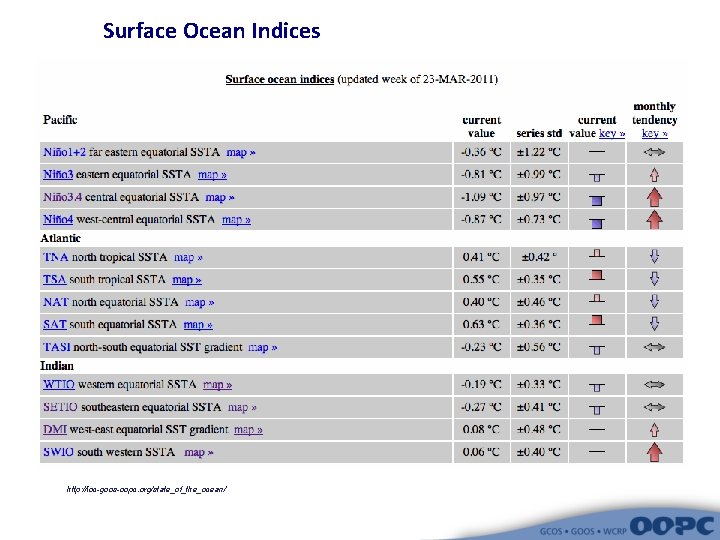Open the SAT index link

point(55,324)
